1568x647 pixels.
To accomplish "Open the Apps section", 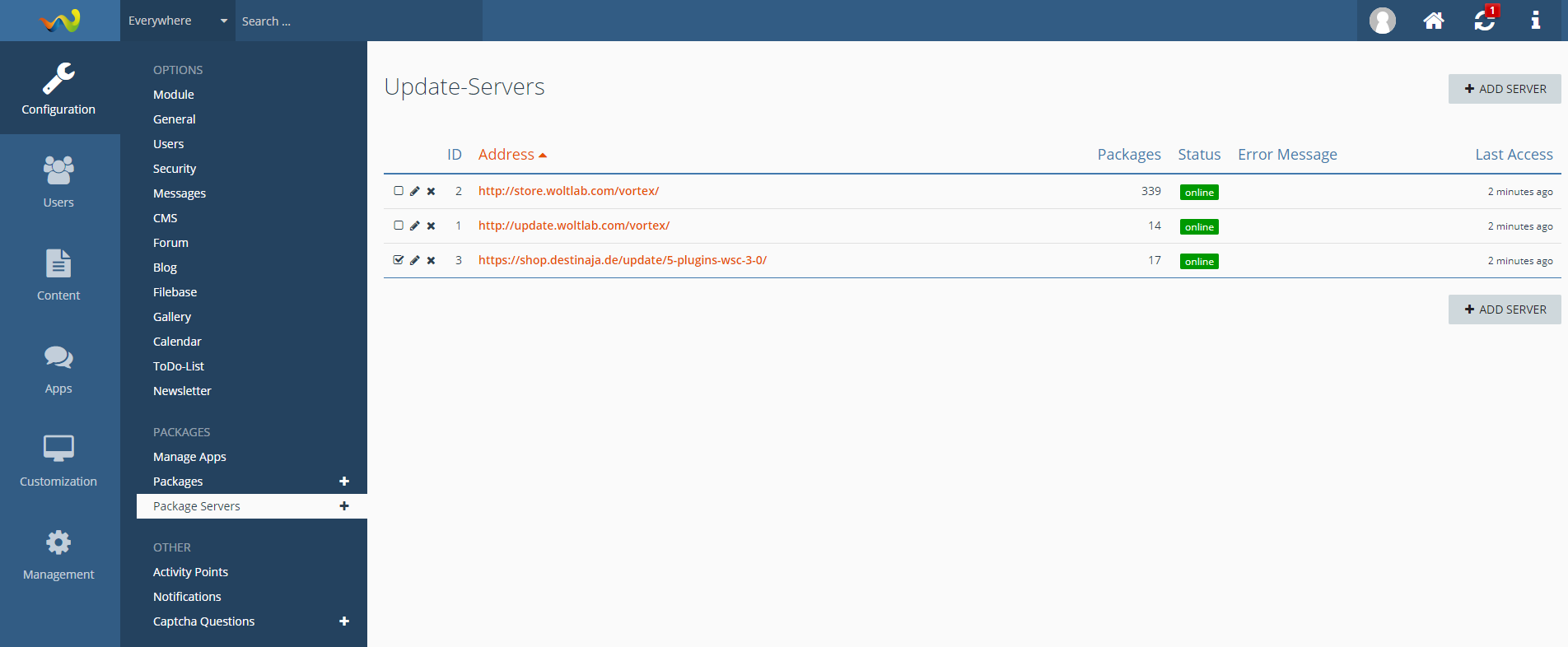I will (x=59, y=367).
